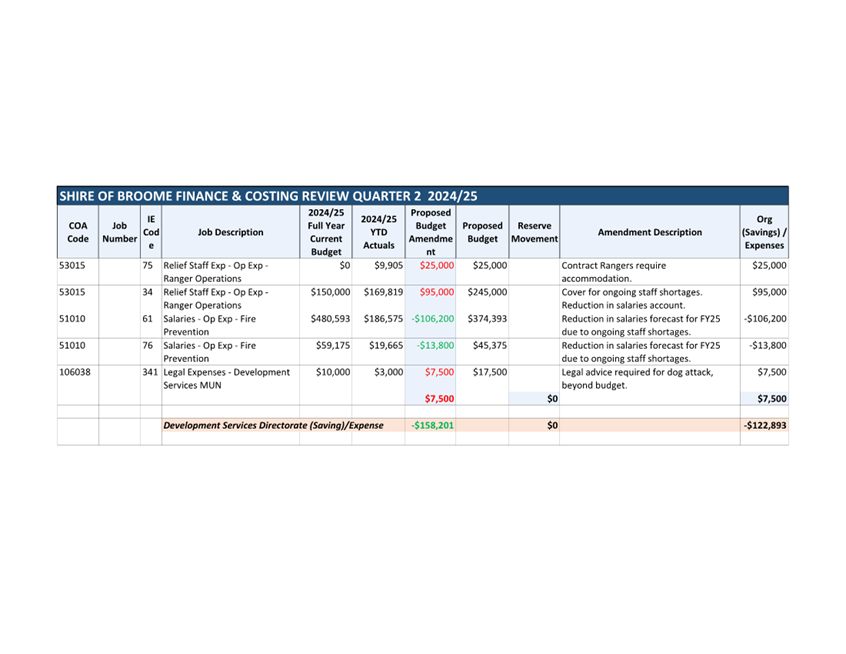Screen dimensions: 846x654
Task: Click the red $95,000 proposed amendment
Action: (437, 292)
